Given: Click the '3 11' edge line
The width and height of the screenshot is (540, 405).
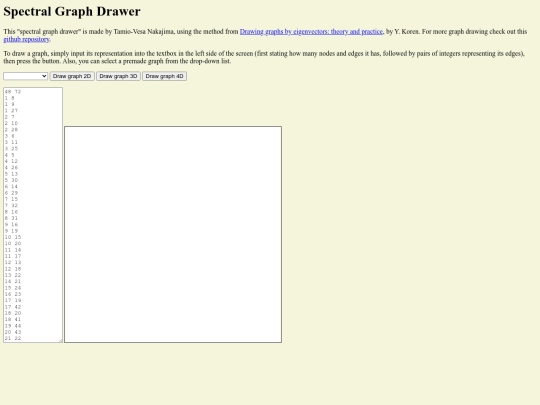Looking at the screenshot, I should (11, 142).
